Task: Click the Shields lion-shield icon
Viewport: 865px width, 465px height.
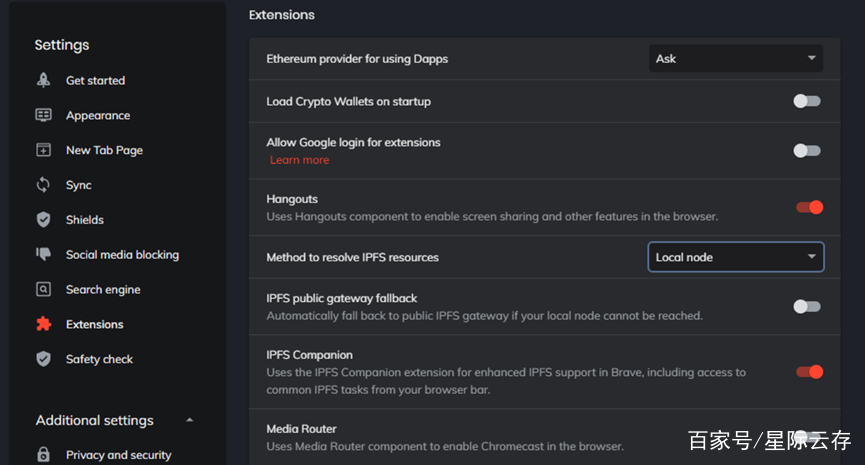Action: click(x=43, y=220)
